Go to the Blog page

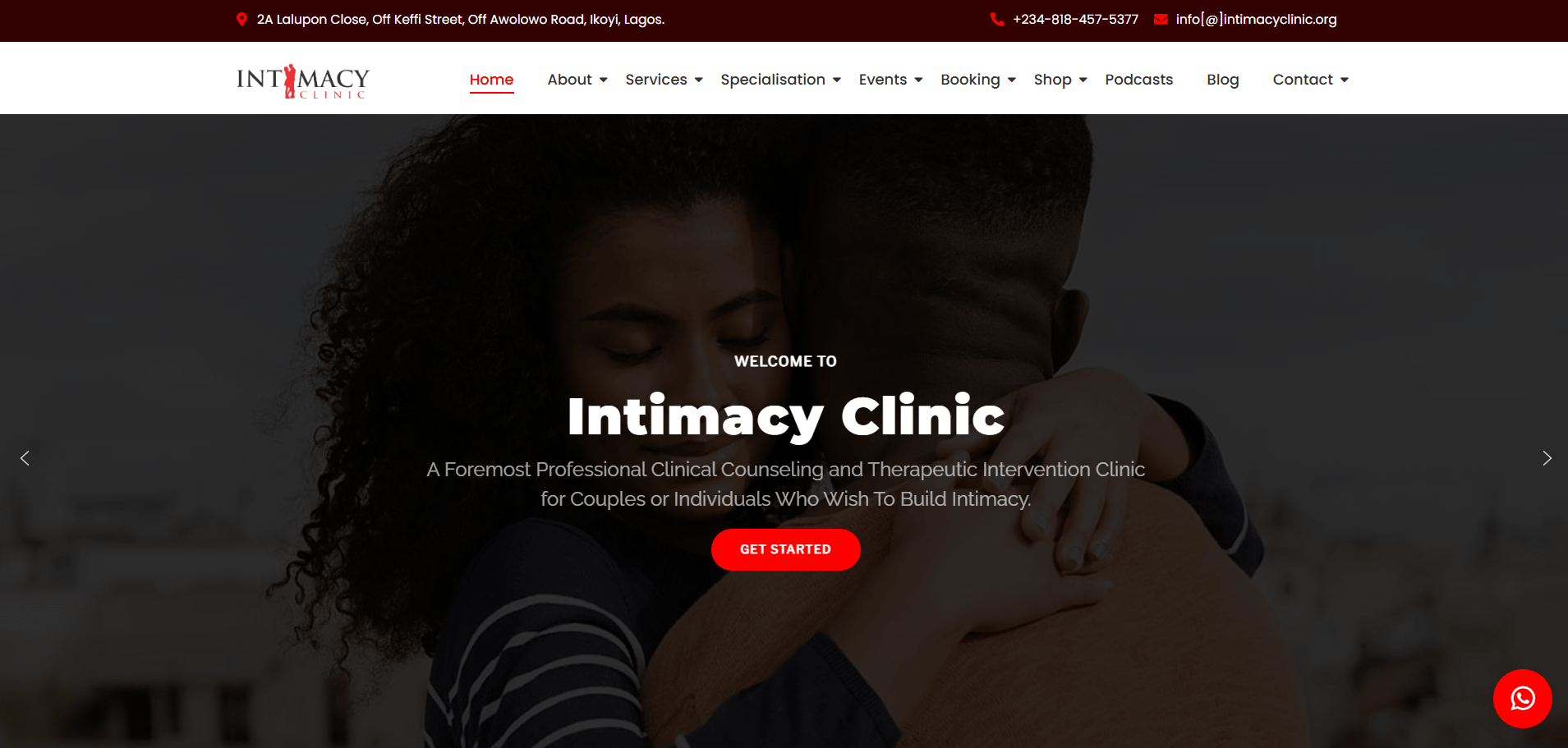click(1222, 80)
